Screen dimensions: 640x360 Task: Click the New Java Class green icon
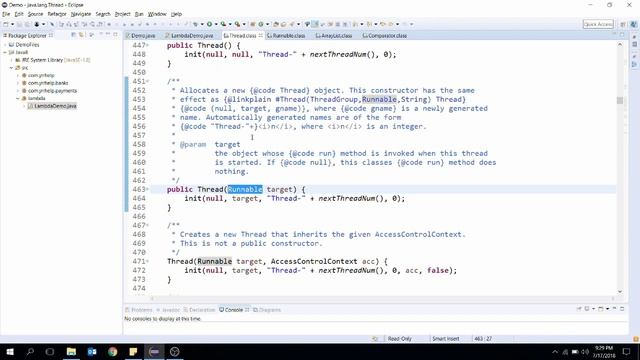pyautogui.click(x=261, y=24)
